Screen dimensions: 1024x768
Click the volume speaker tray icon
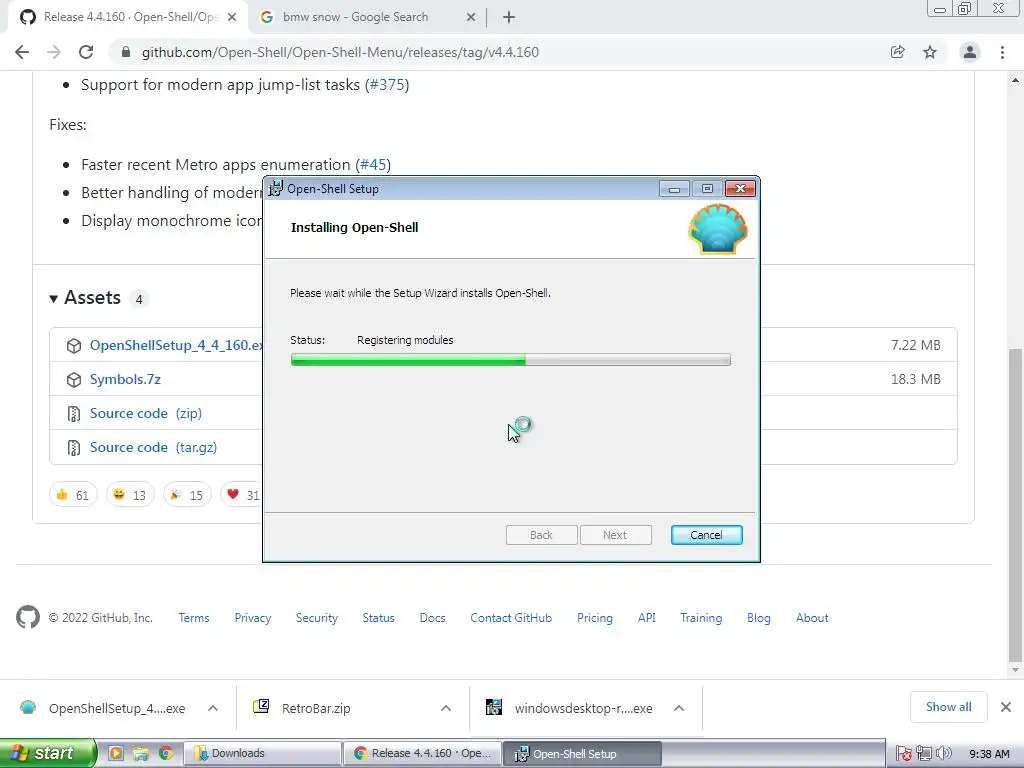(x=944, y=754)
